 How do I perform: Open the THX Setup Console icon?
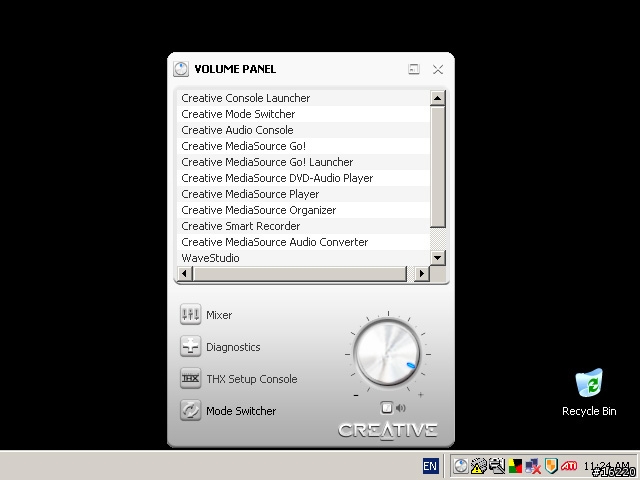point(190,378)
